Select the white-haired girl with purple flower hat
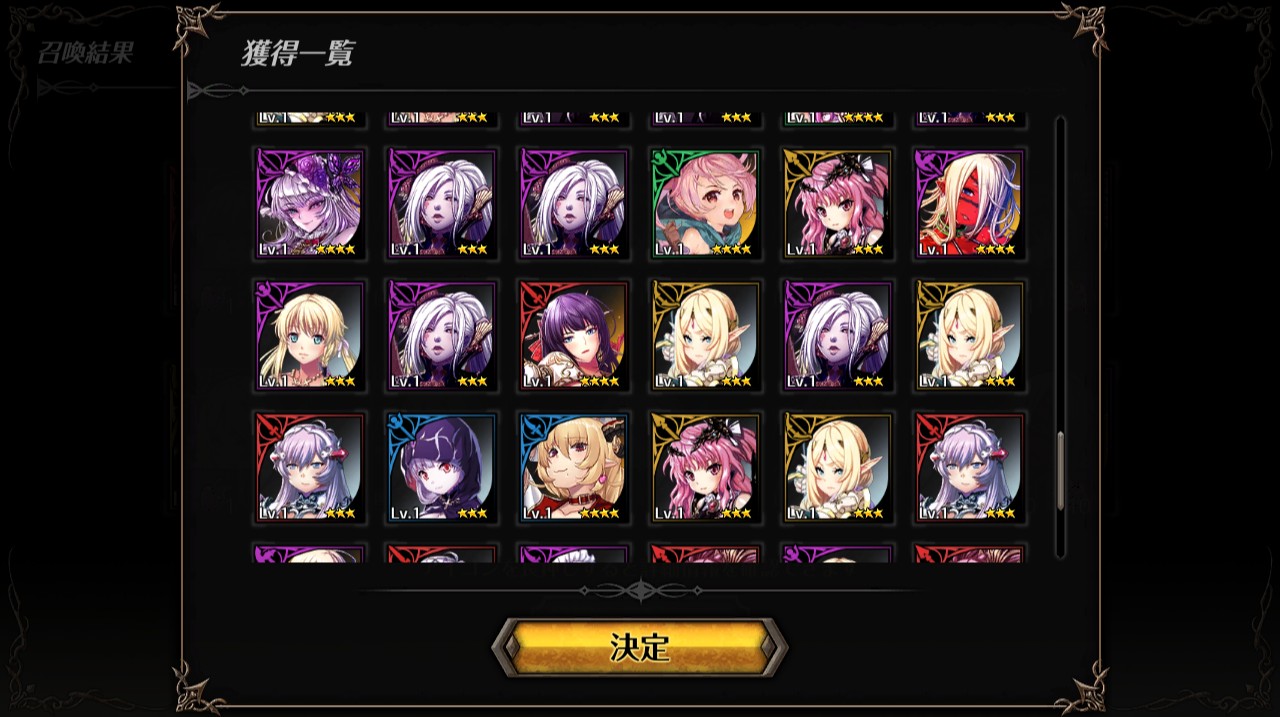Viewport: 1280px width, 717px height. click(310, 203)
